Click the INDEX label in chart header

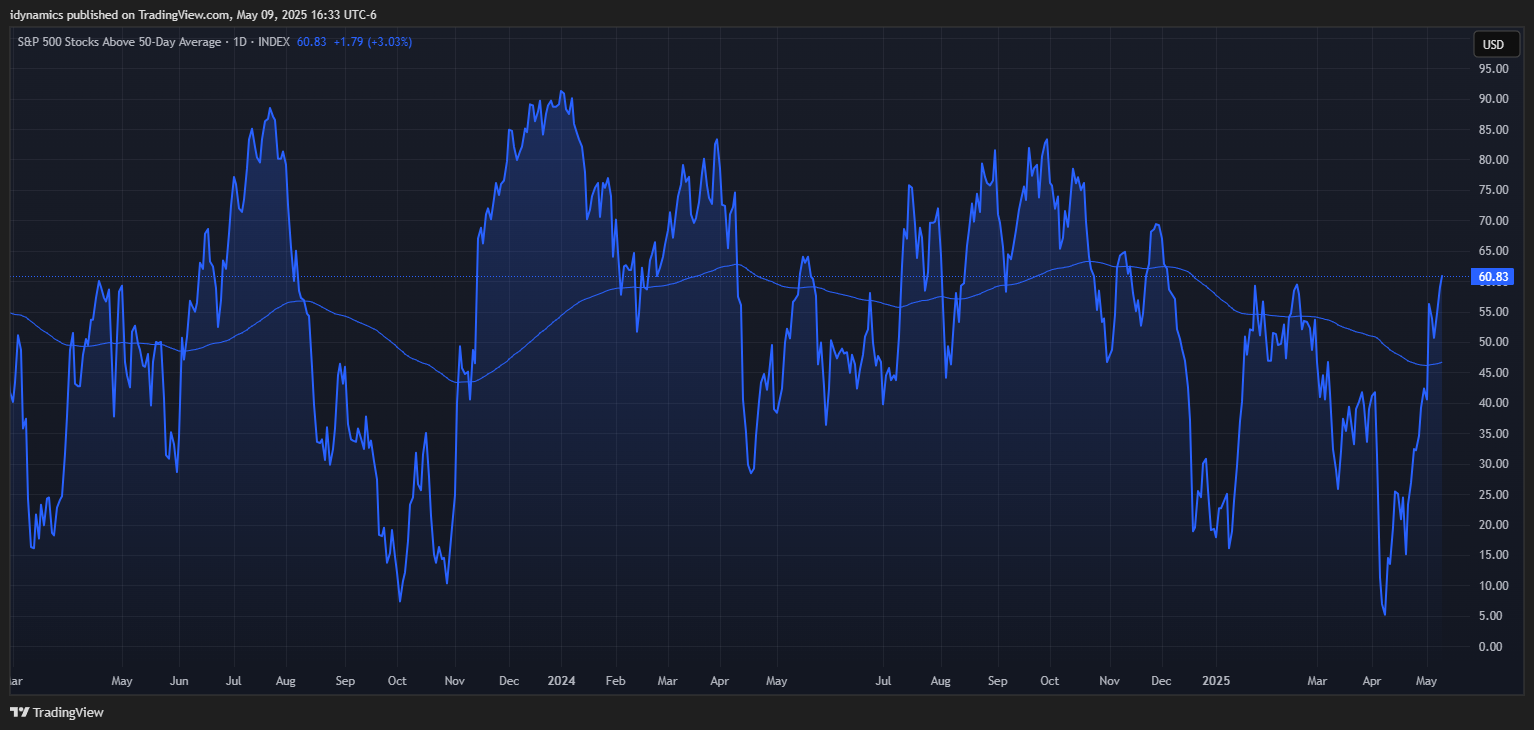pyautogui.click(x=274, y=42)
